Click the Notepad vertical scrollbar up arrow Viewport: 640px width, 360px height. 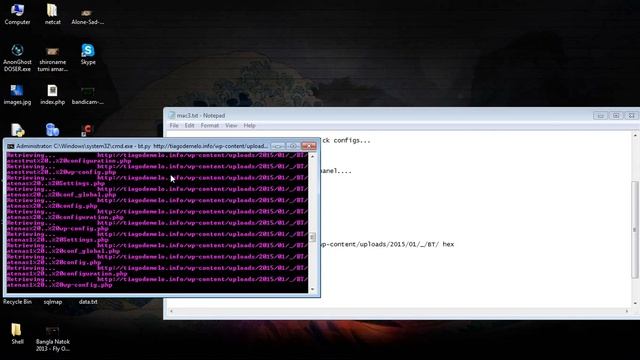(x=635, y=136)
